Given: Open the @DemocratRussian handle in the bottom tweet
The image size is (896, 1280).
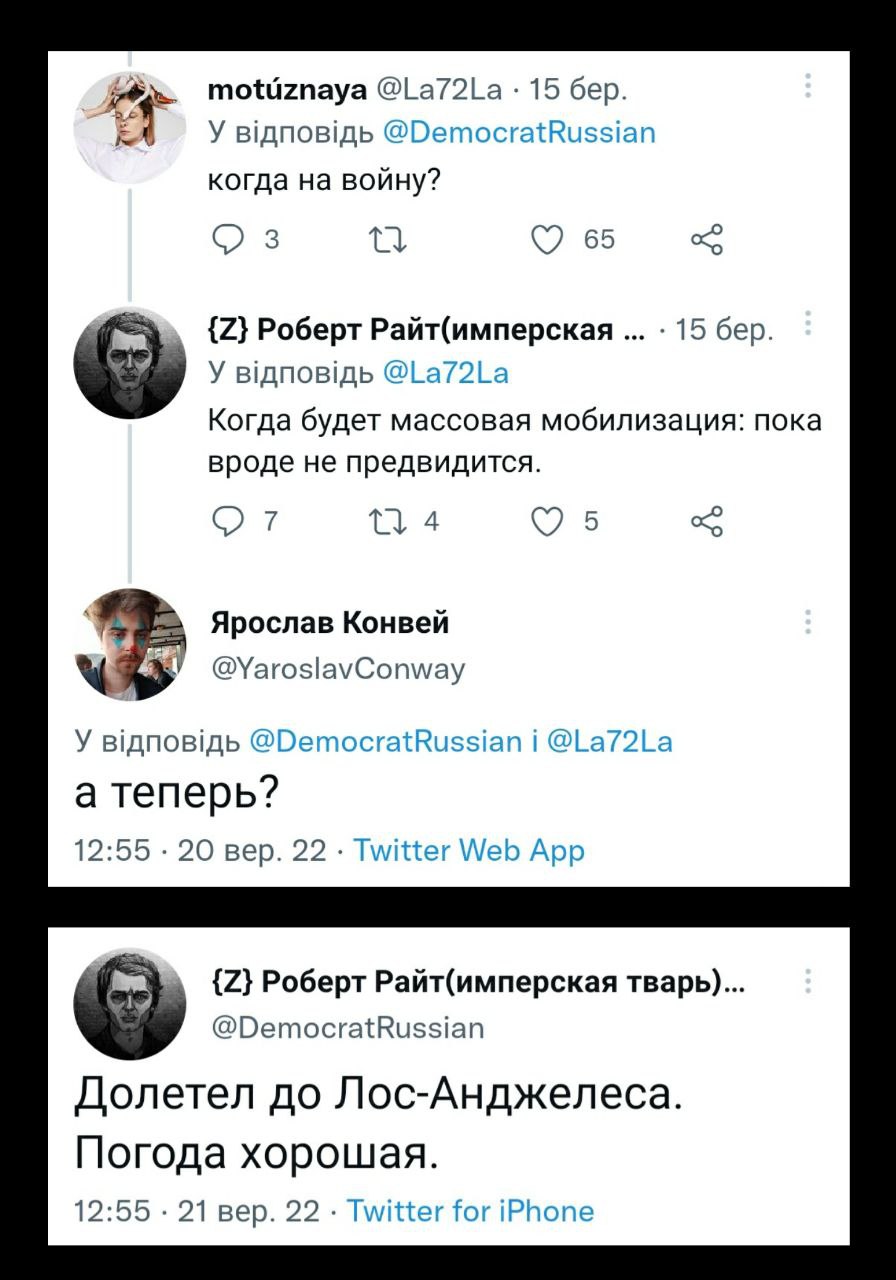Looking at the screenshot, I should [348, 1028].
